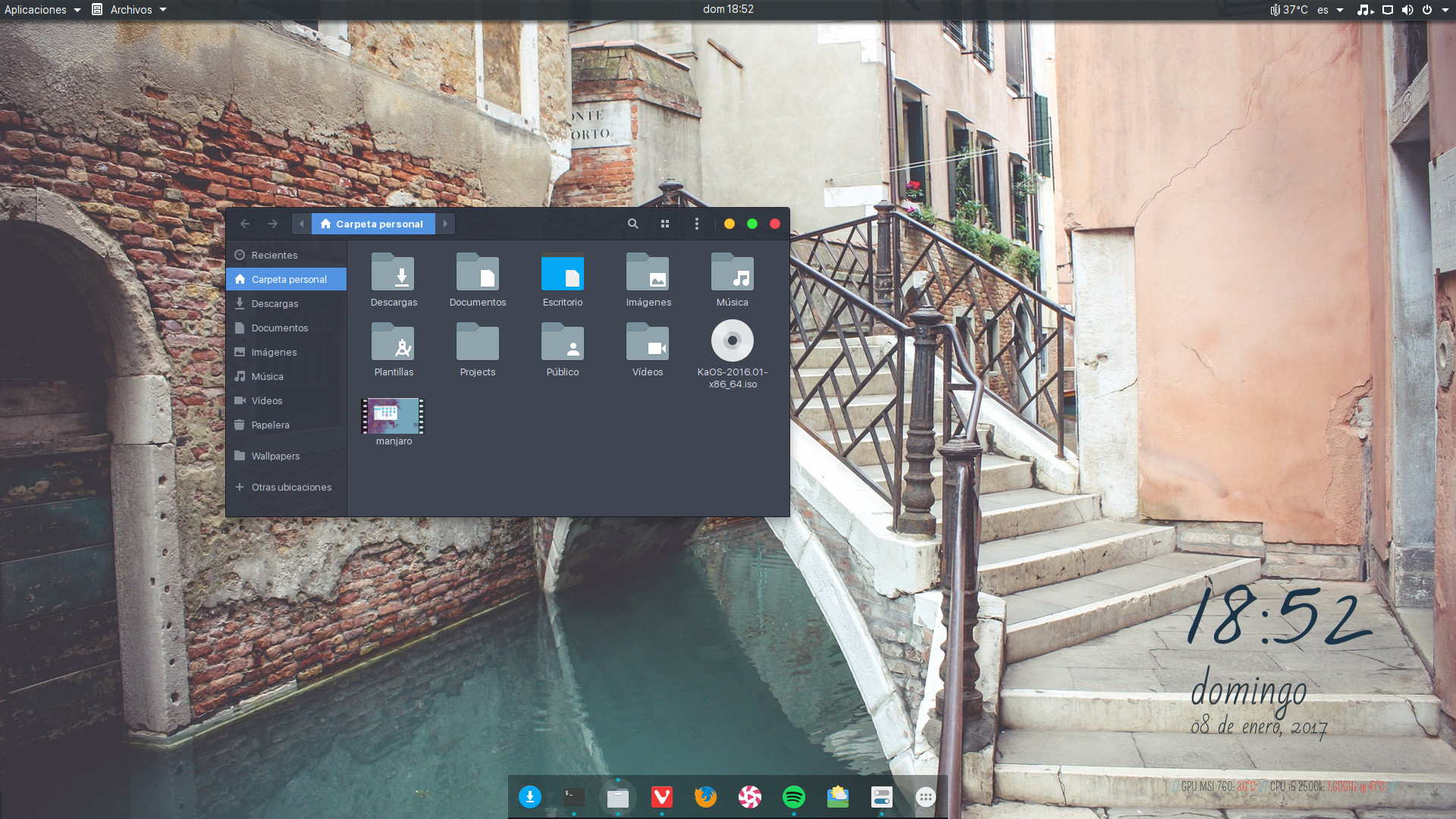
Task: Select the Papelera item in the sidebar
Action: (x=270, y=425)
